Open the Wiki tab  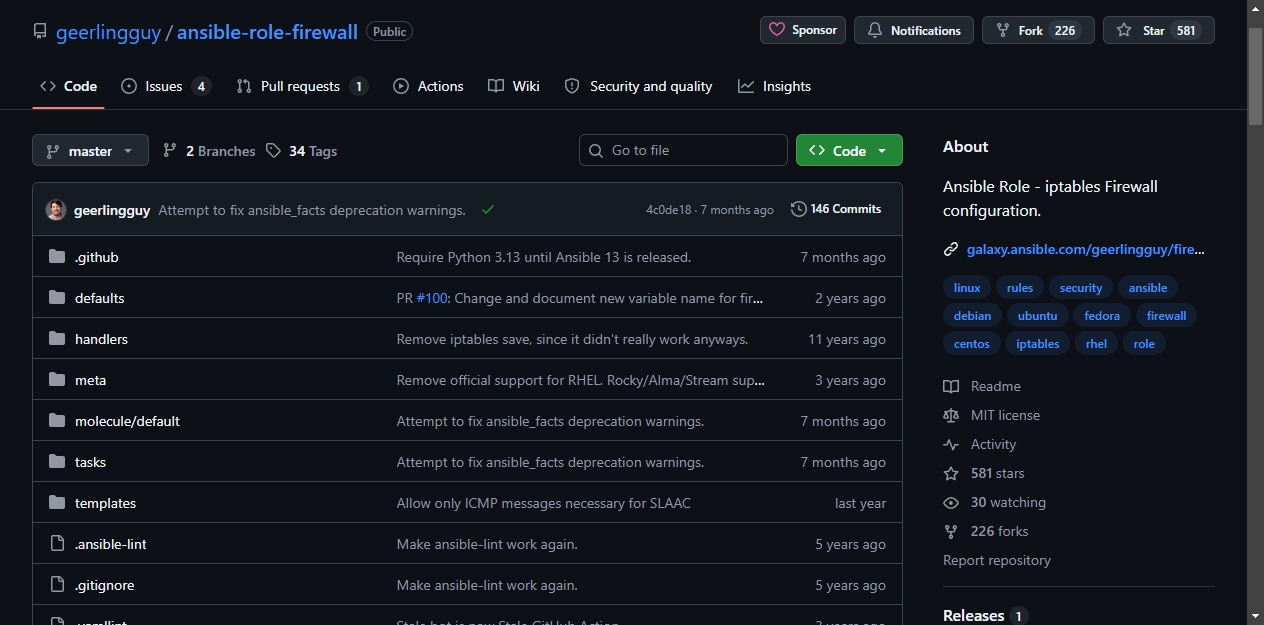point(514,86)
